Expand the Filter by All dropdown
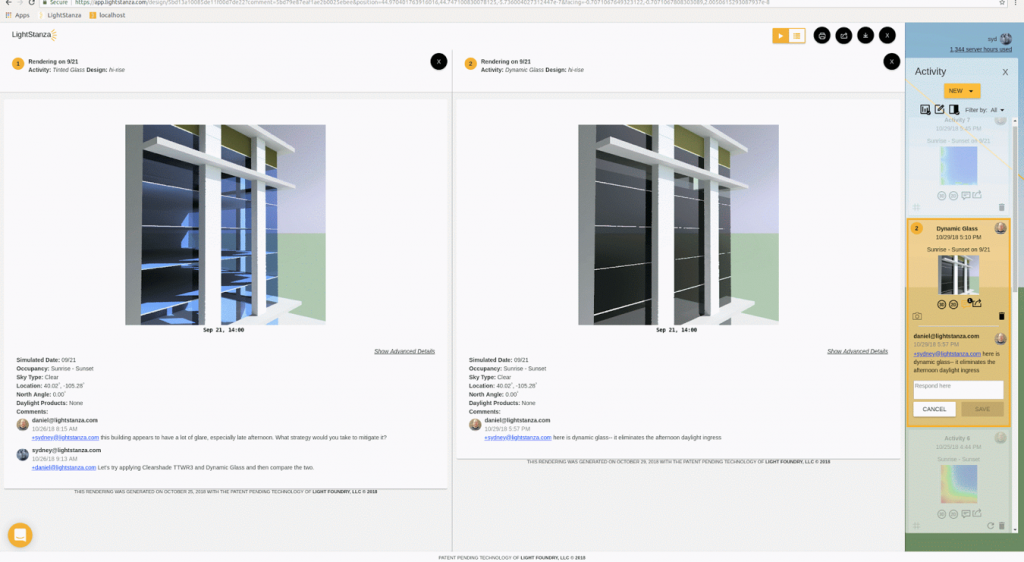 996,110
